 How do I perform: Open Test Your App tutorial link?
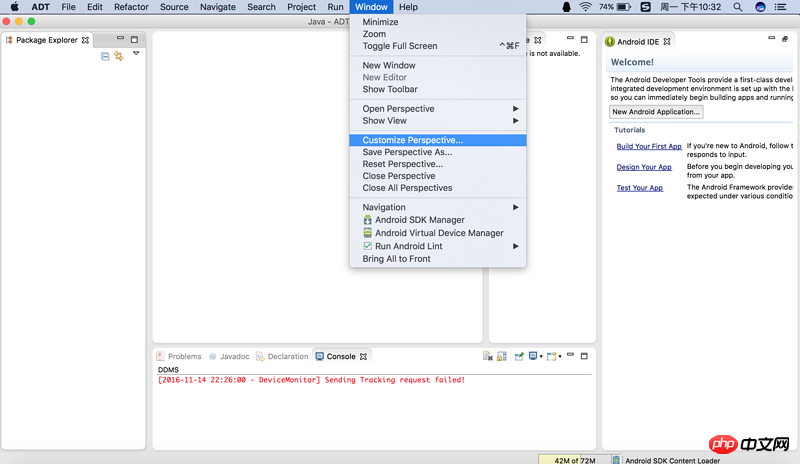coord(640,188)
